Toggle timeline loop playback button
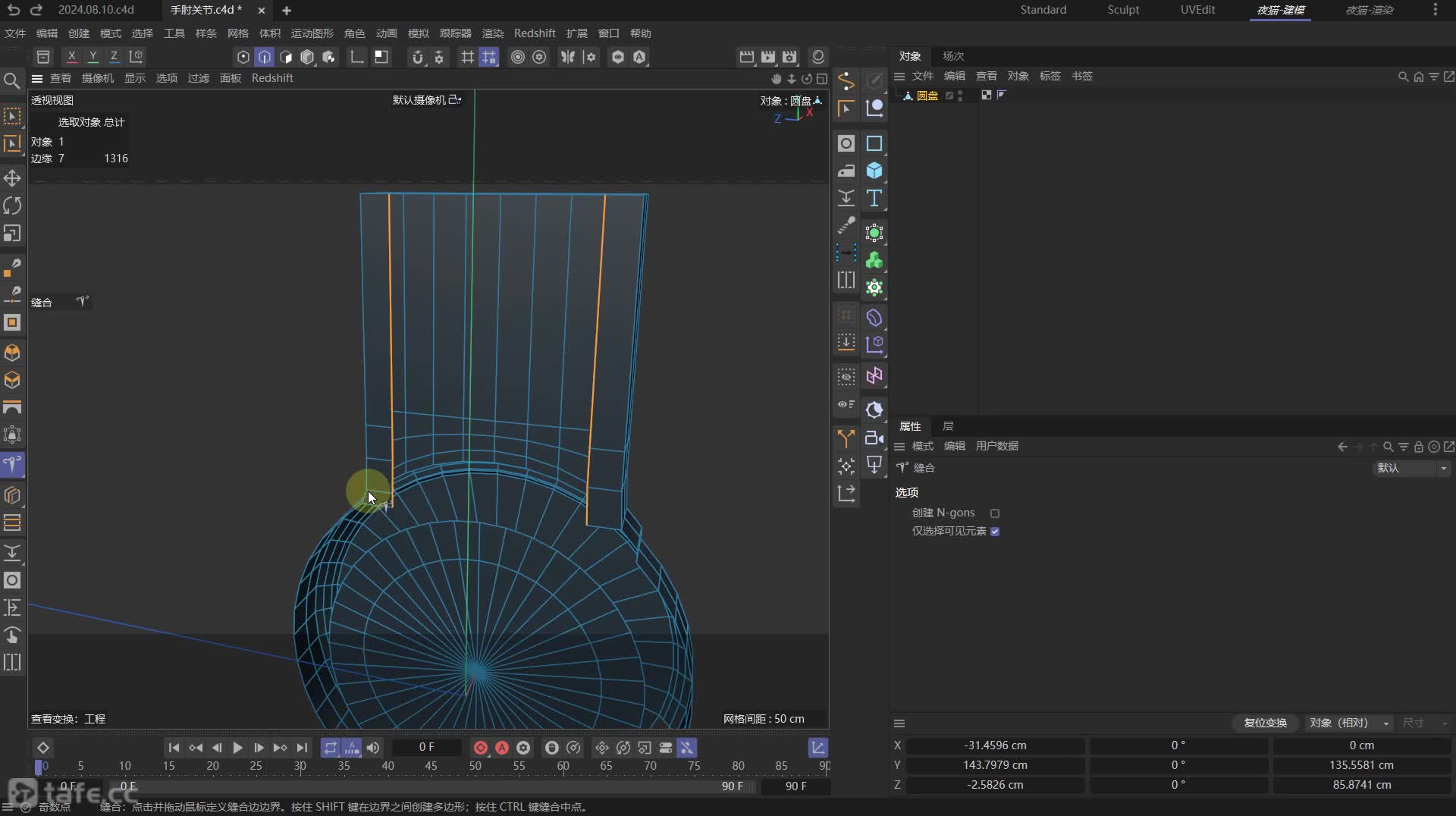This screenshot has width=1456, height=816. pyautogui.click(x=331, y=748)
